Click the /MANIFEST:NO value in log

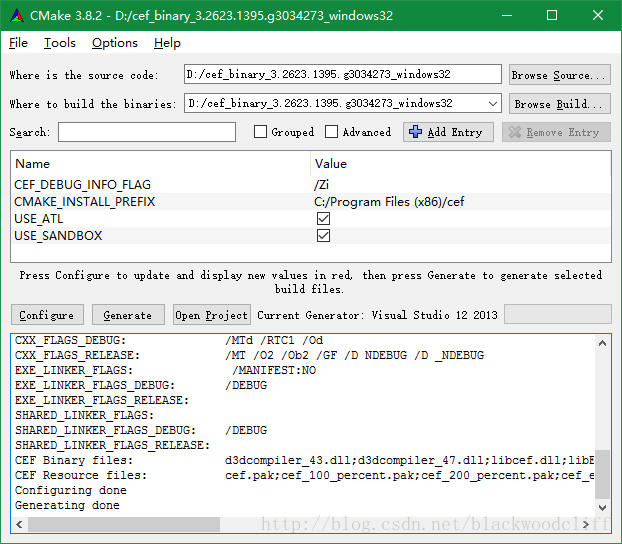pyautogui.click(x=274, y=370)
